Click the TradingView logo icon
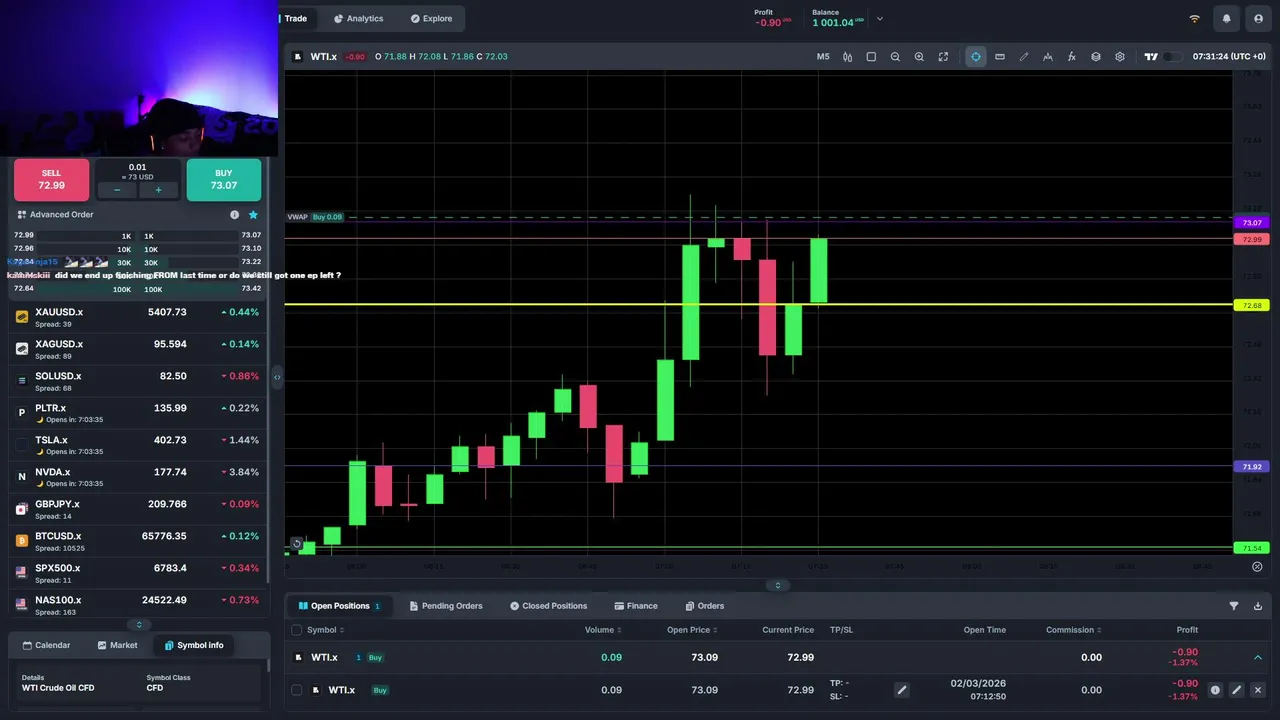 (1151, 57)
